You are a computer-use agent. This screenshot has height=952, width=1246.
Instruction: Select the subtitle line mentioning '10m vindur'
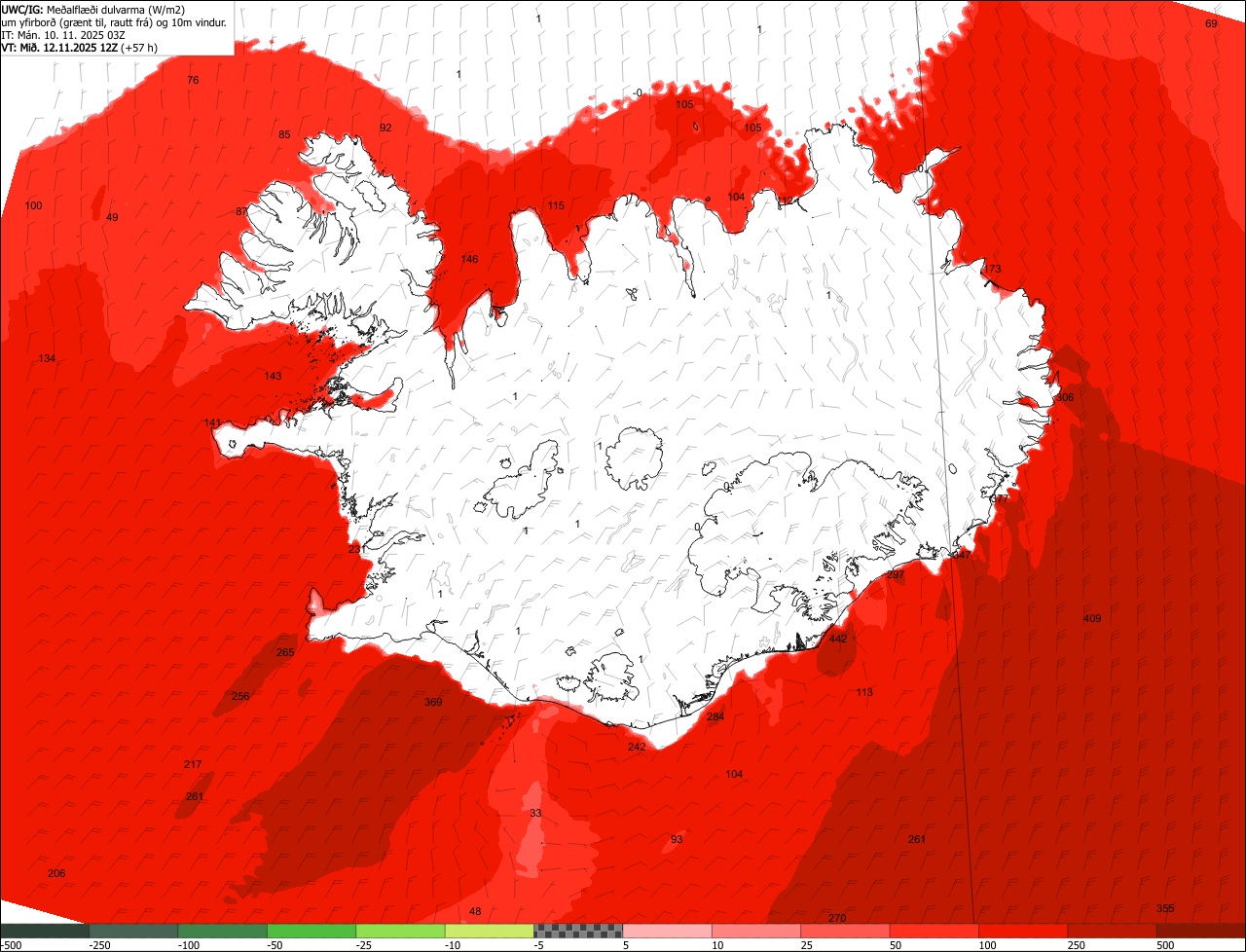pyautogui.click(x=115, y=21)
